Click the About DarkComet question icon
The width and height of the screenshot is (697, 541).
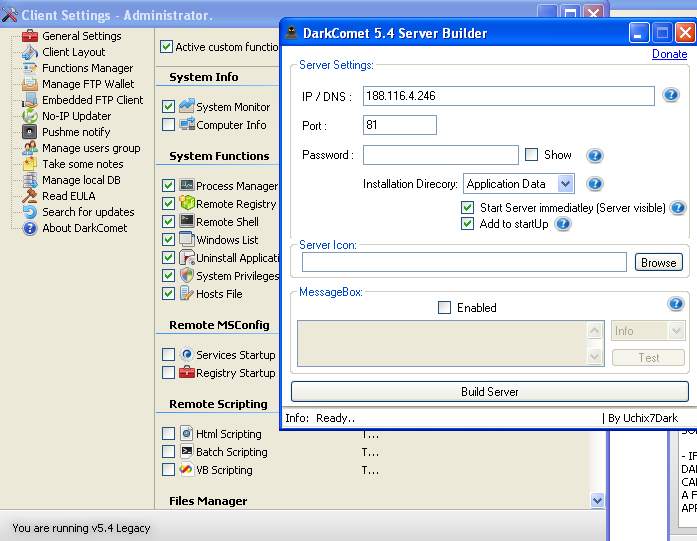(30, 228)
